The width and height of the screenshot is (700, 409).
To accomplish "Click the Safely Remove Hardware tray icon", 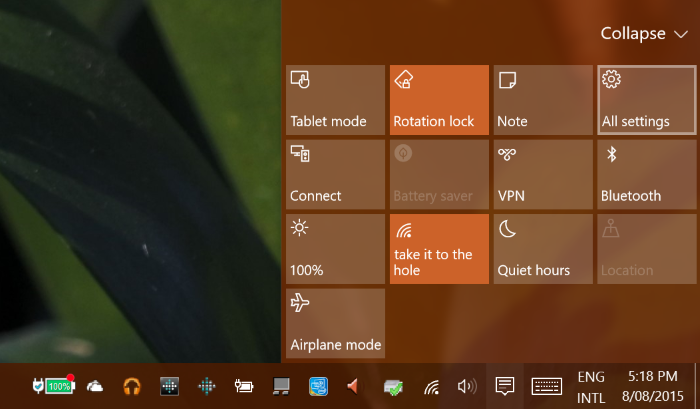I will click(393, 388).
